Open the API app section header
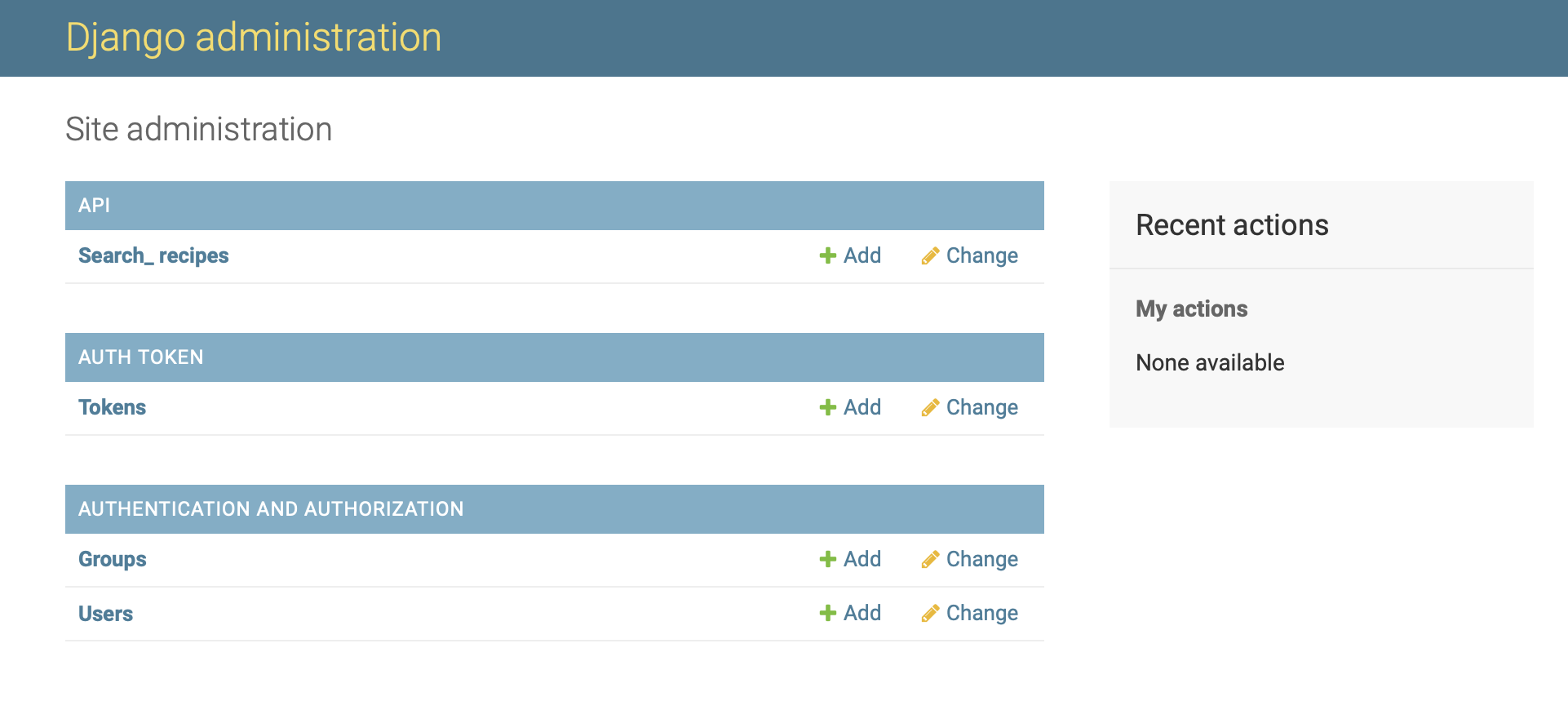1568x710 pixels. (x=94, y=206)
